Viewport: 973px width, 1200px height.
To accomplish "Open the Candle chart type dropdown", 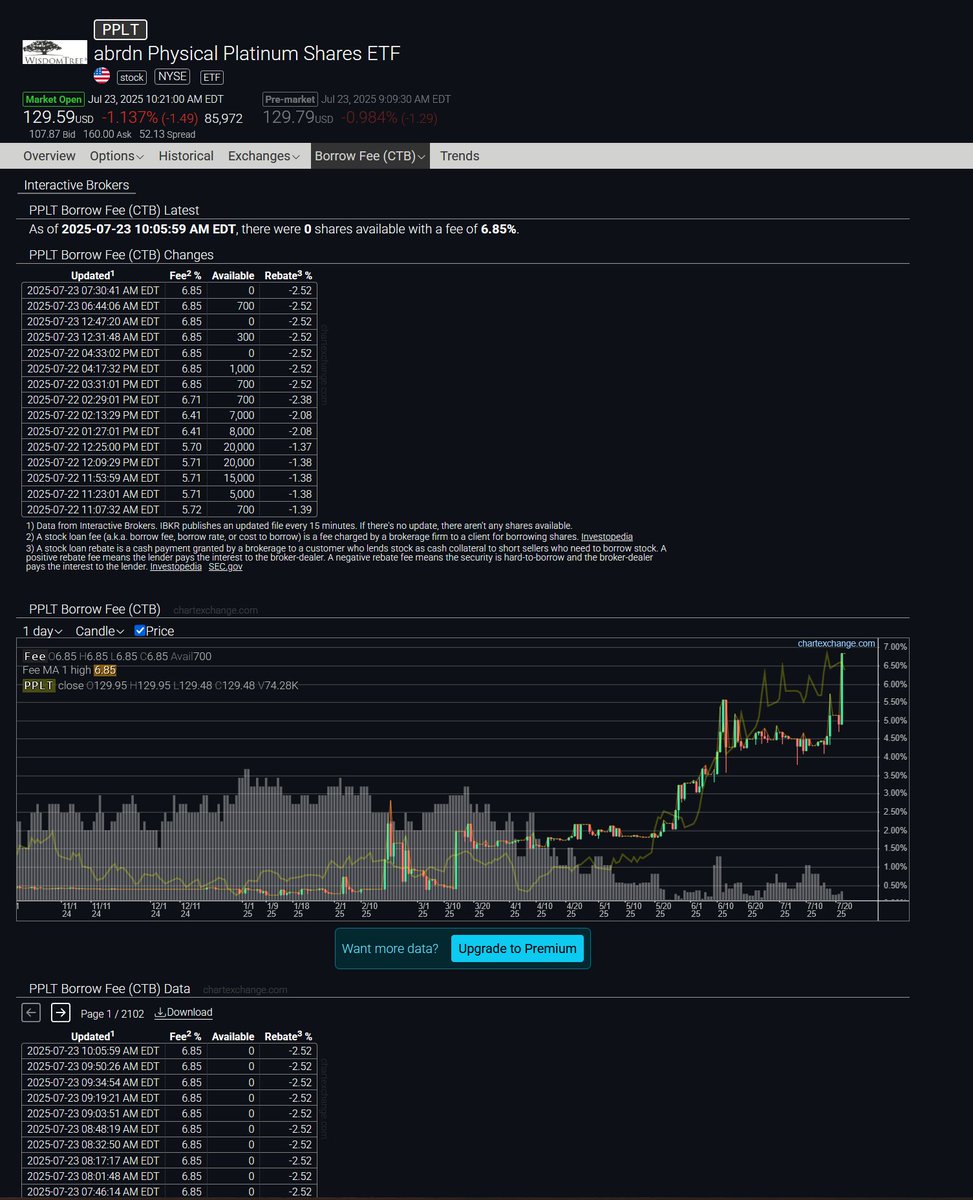I will 100,631.
